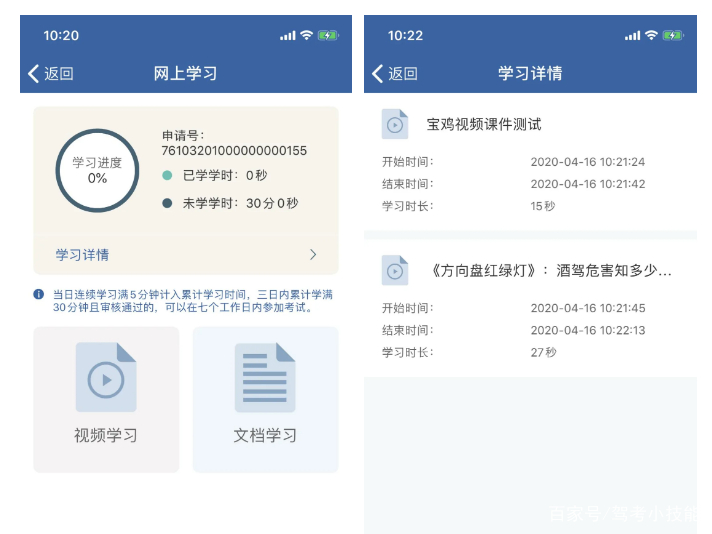
Task: Click video icon beside 宝鸡视频课件测试
Action: coord(395,124)
